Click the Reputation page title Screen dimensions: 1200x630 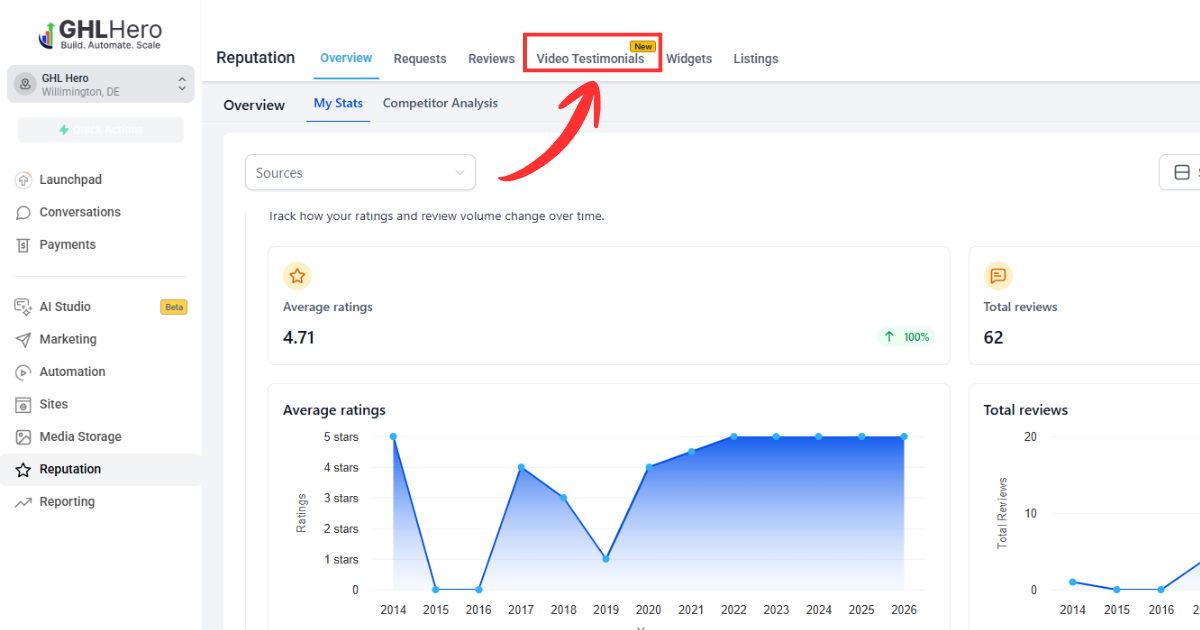[256, 58]
